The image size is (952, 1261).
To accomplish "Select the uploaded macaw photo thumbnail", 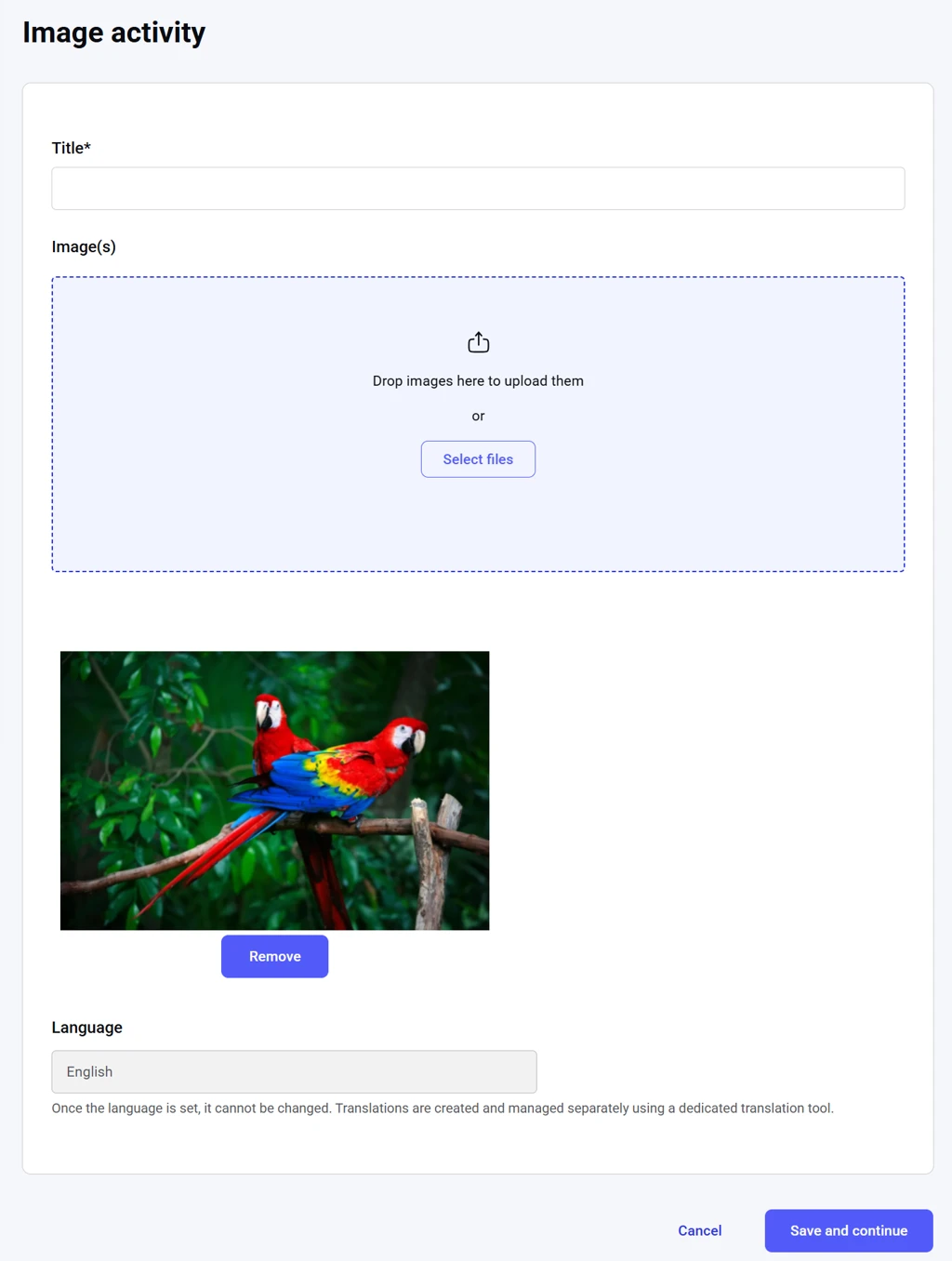I will [x=274, y=790].
